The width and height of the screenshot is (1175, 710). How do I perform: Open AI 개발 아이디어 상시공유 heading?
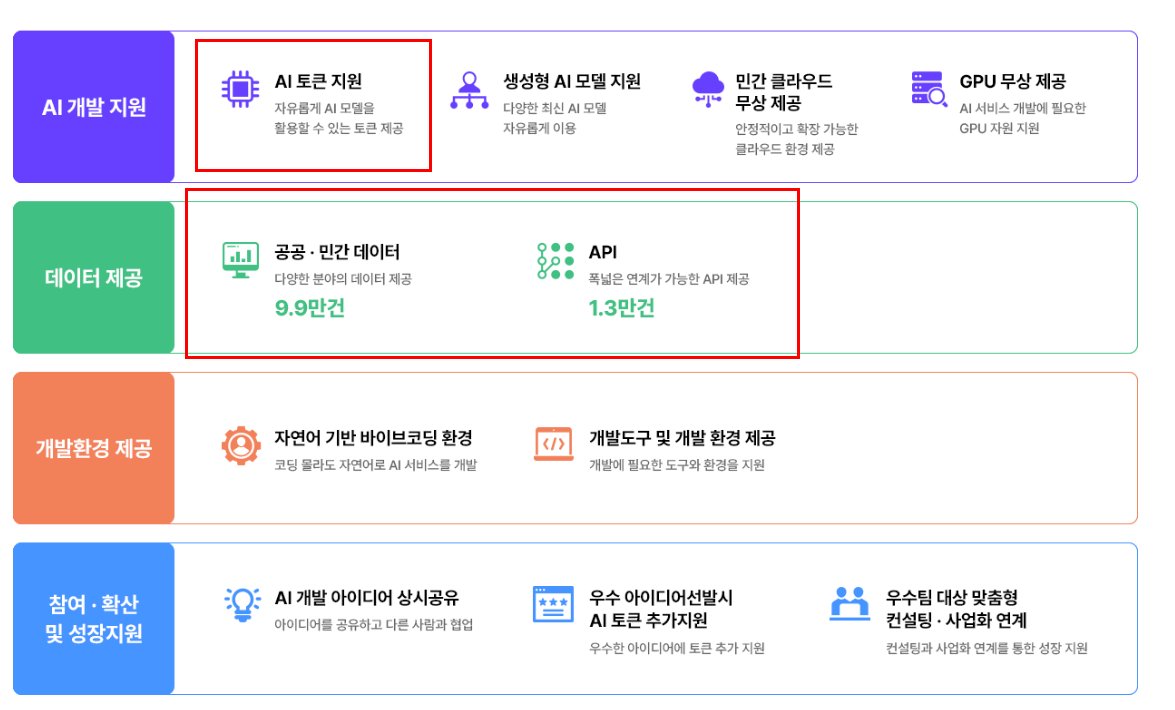coord(366,598)
